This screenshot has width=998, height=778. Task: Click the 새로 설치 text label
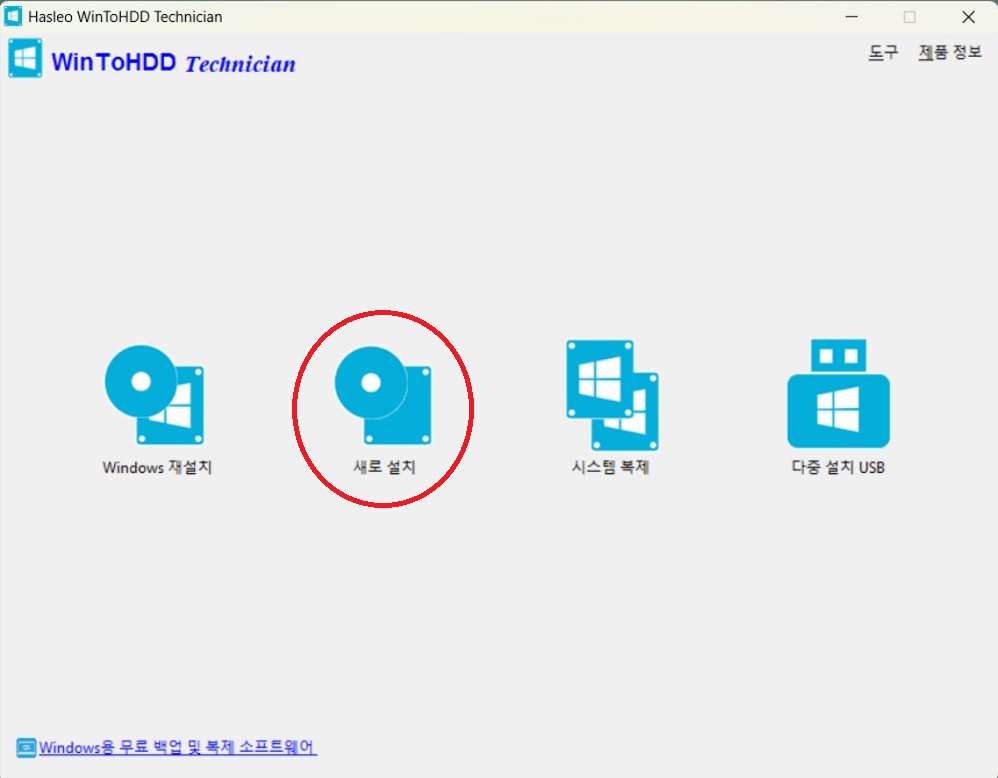384,467
